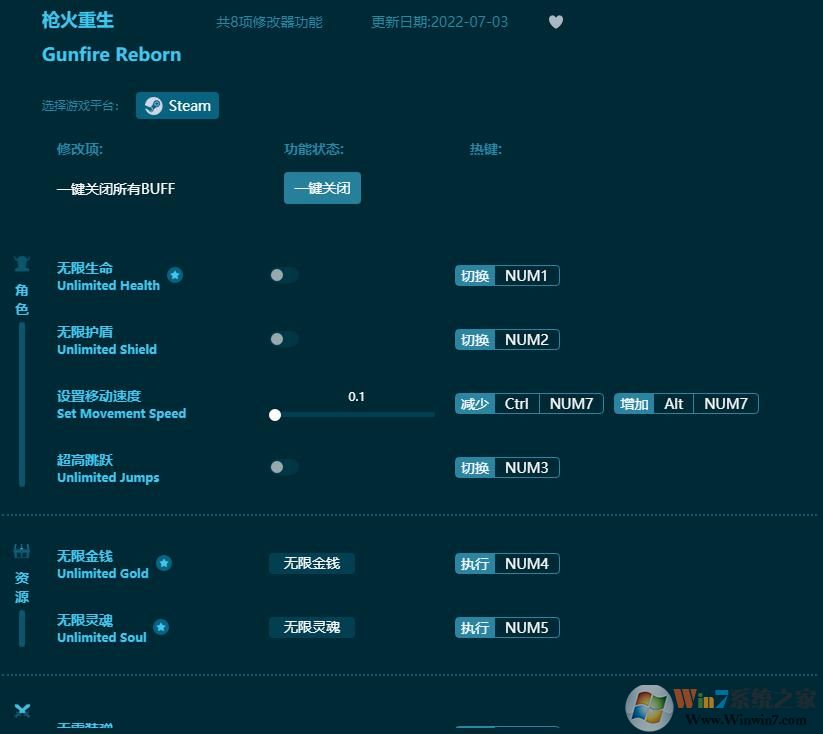Image resolution: width=823 pixels, height=734 pixels.
Task: Click the Steam logo icon
Action: (153, 106)
